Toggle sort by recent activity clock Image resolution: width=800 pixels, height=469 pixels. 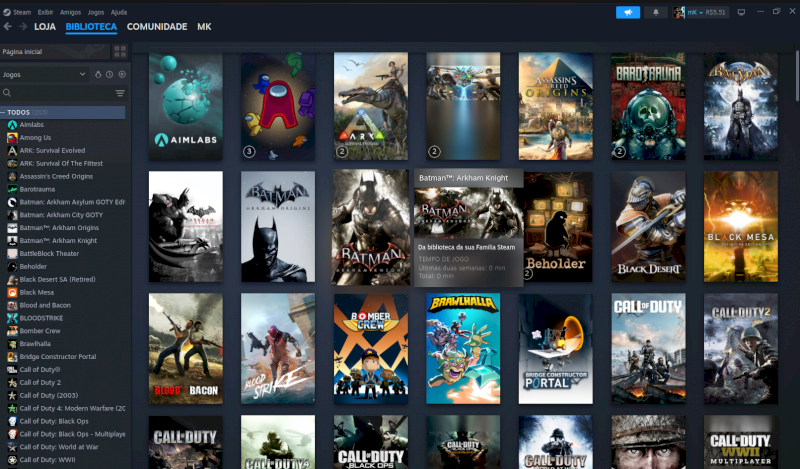pos(110,74)
